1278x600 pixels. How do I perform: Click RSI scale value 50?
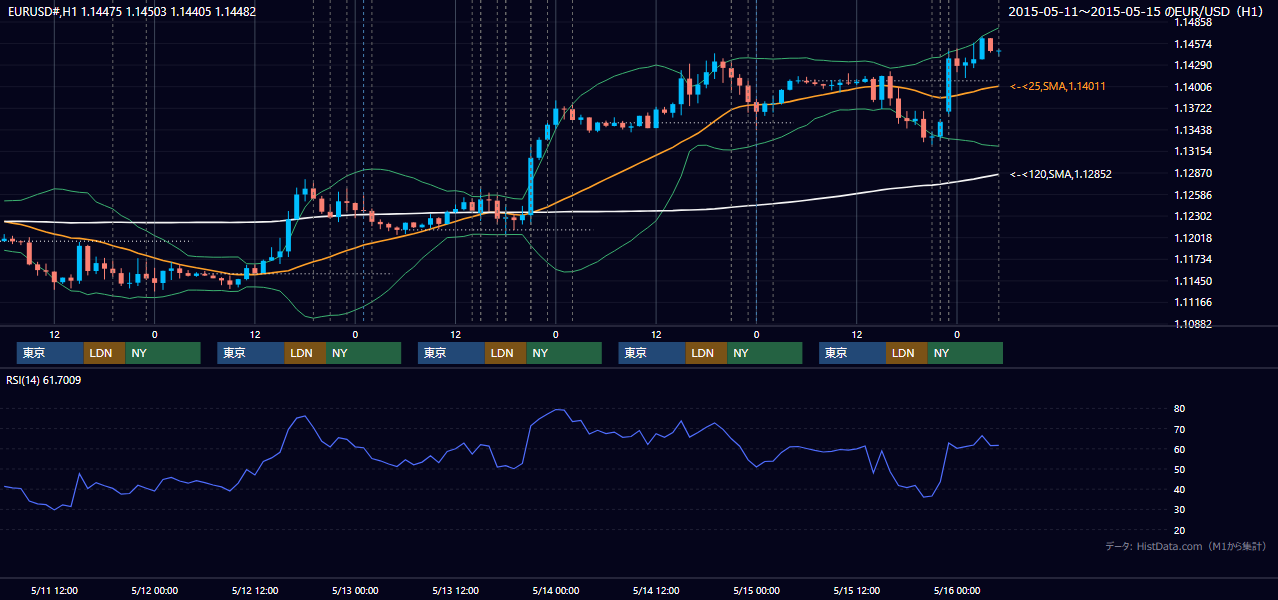(x=1180, y=469)
